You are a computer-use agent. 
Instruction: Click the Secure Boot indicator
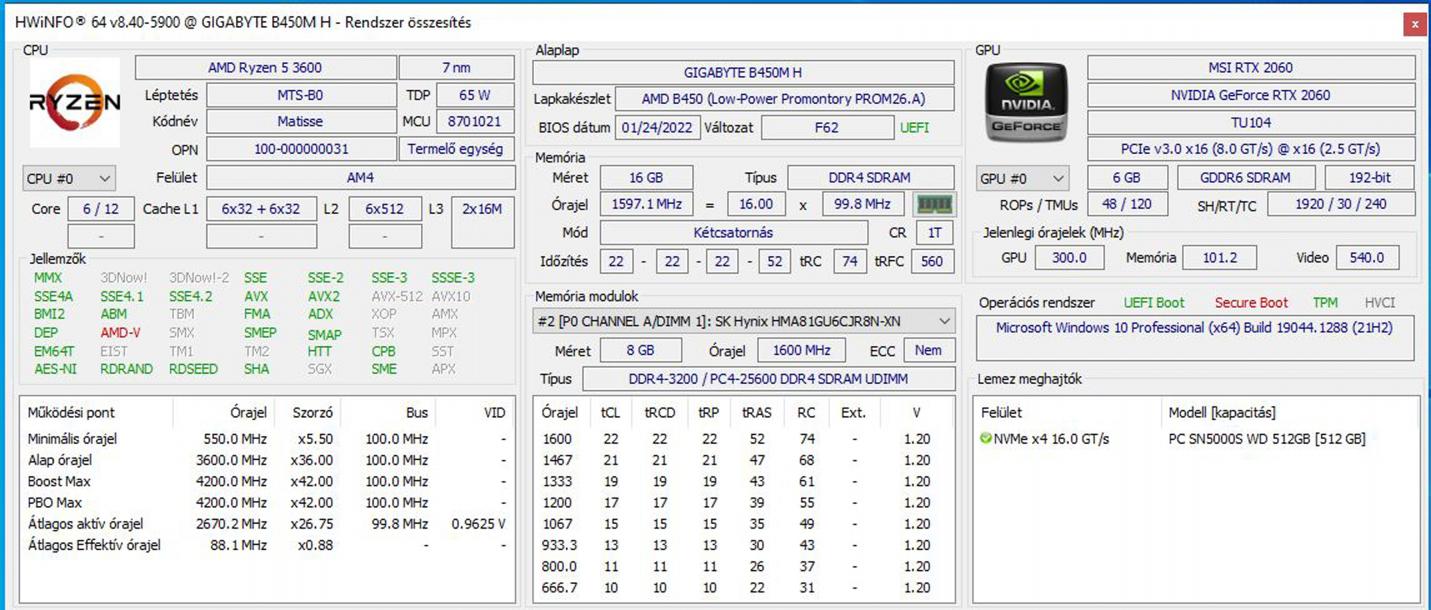pyautogui.click(x=1251, y=302)
